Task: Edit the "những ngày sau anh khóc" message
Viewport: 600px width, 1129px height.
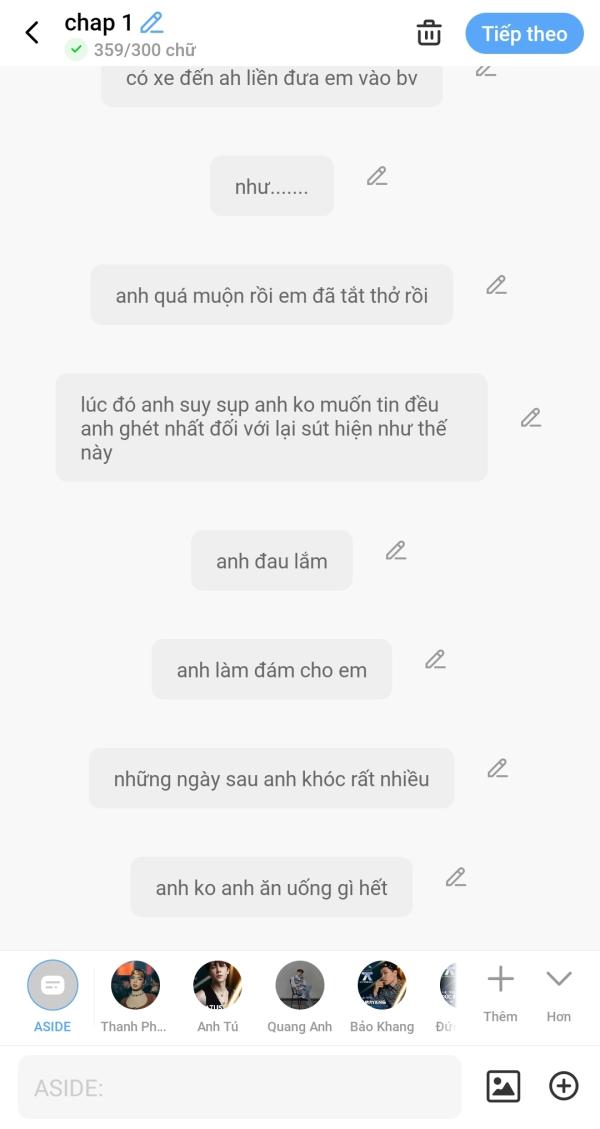Action: (x=498, y=769)
